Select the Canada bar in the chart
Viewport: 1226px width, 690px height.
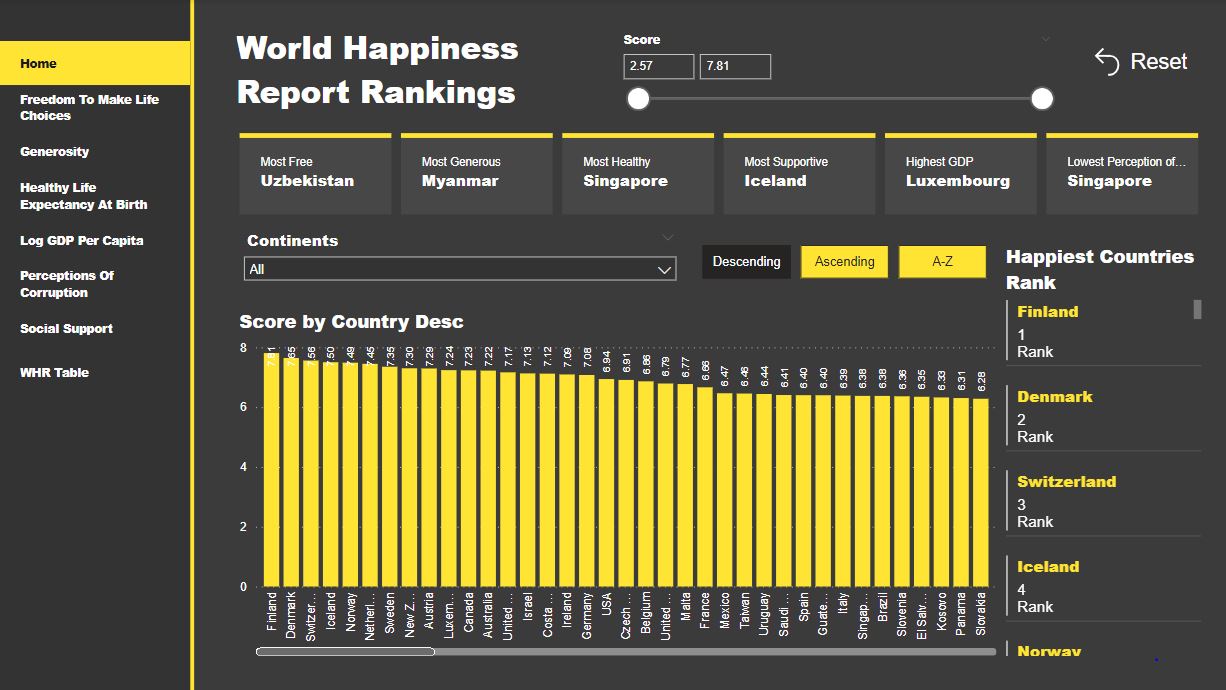(x=468, y=479)
